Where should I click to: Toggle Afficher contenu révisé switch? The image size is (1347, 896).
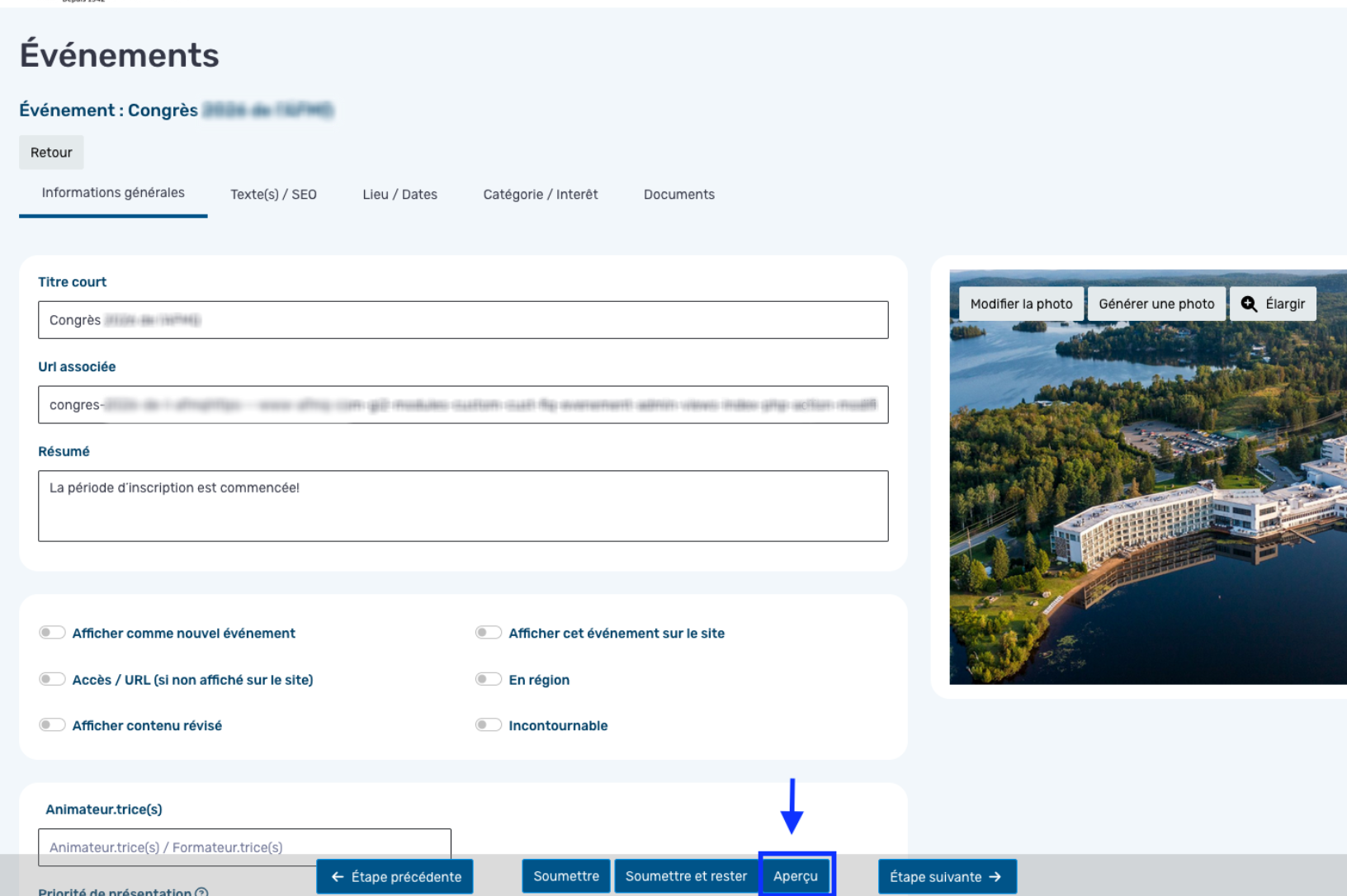[x=52, y=725]
